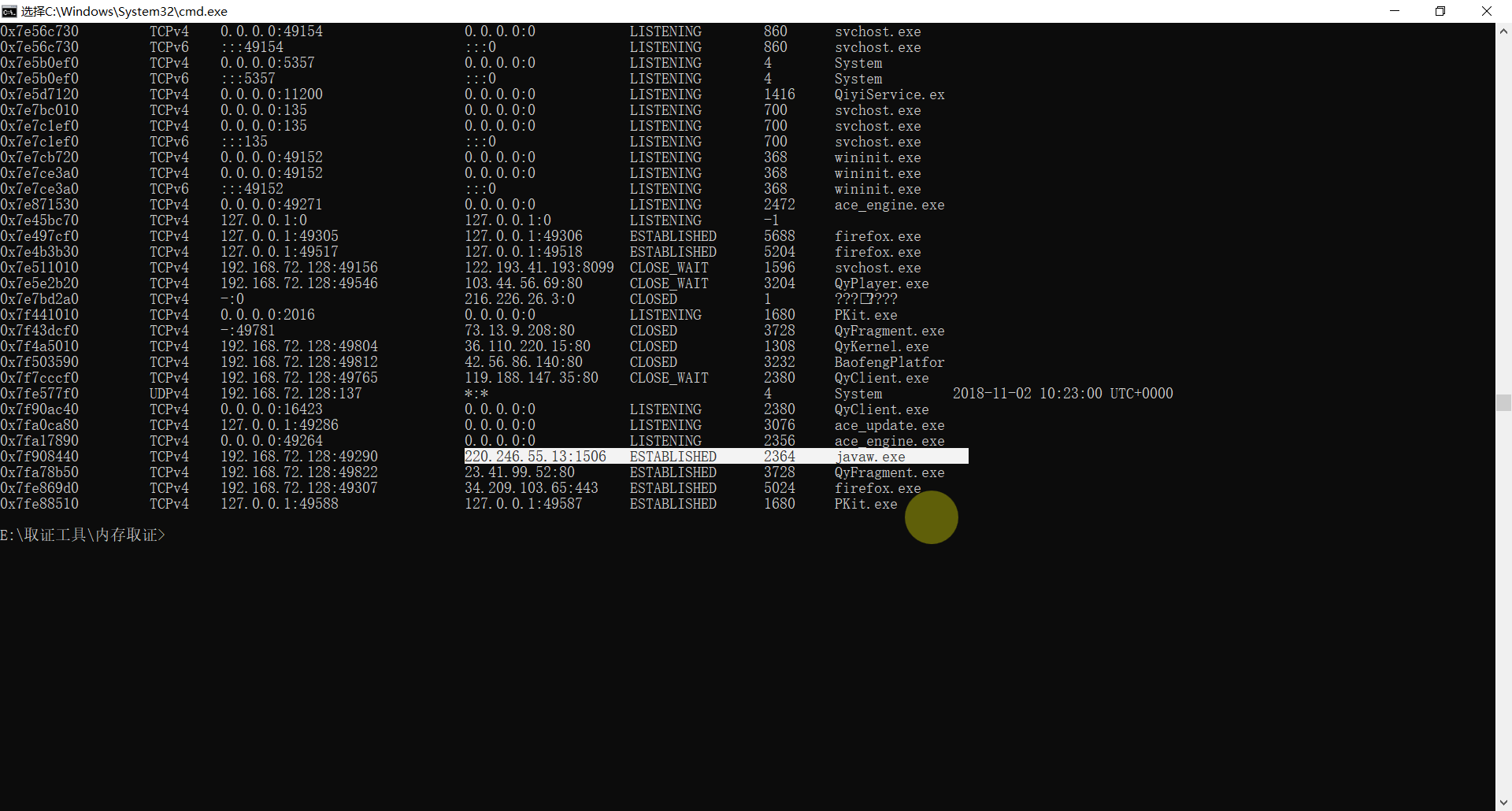Click the scrollbar up arrow
The image size is (1512, 811).
click(1503, 31)
